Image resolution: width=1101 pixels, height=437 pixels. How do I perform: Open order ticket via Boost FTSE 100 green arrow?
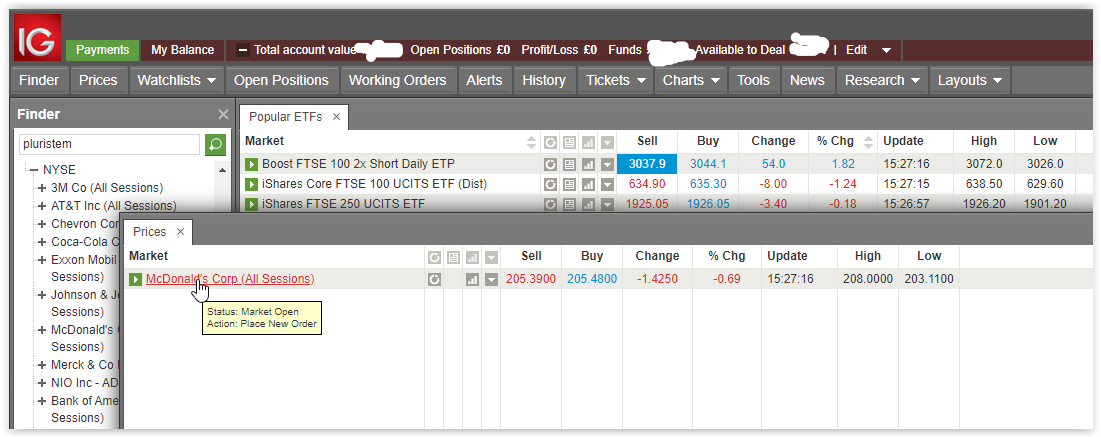tap(251, 164)
